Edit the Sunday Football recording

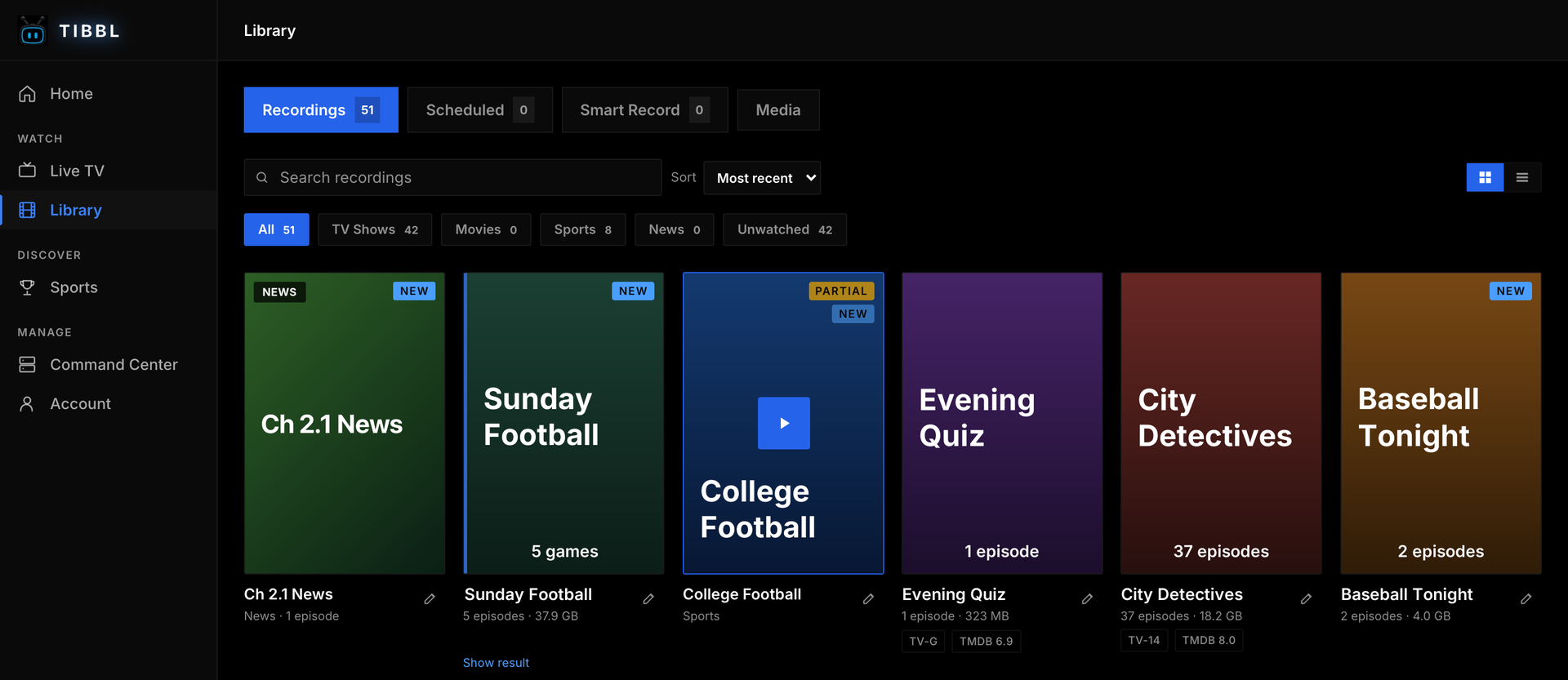click(x=648, y=599)
